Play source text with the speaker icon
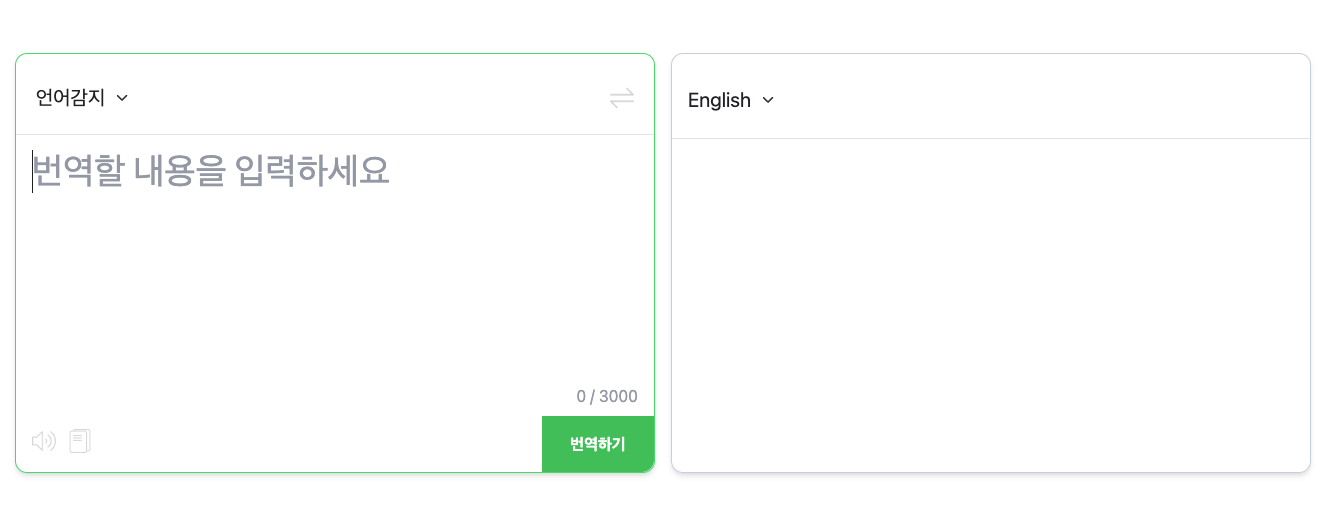 [43, 441]
